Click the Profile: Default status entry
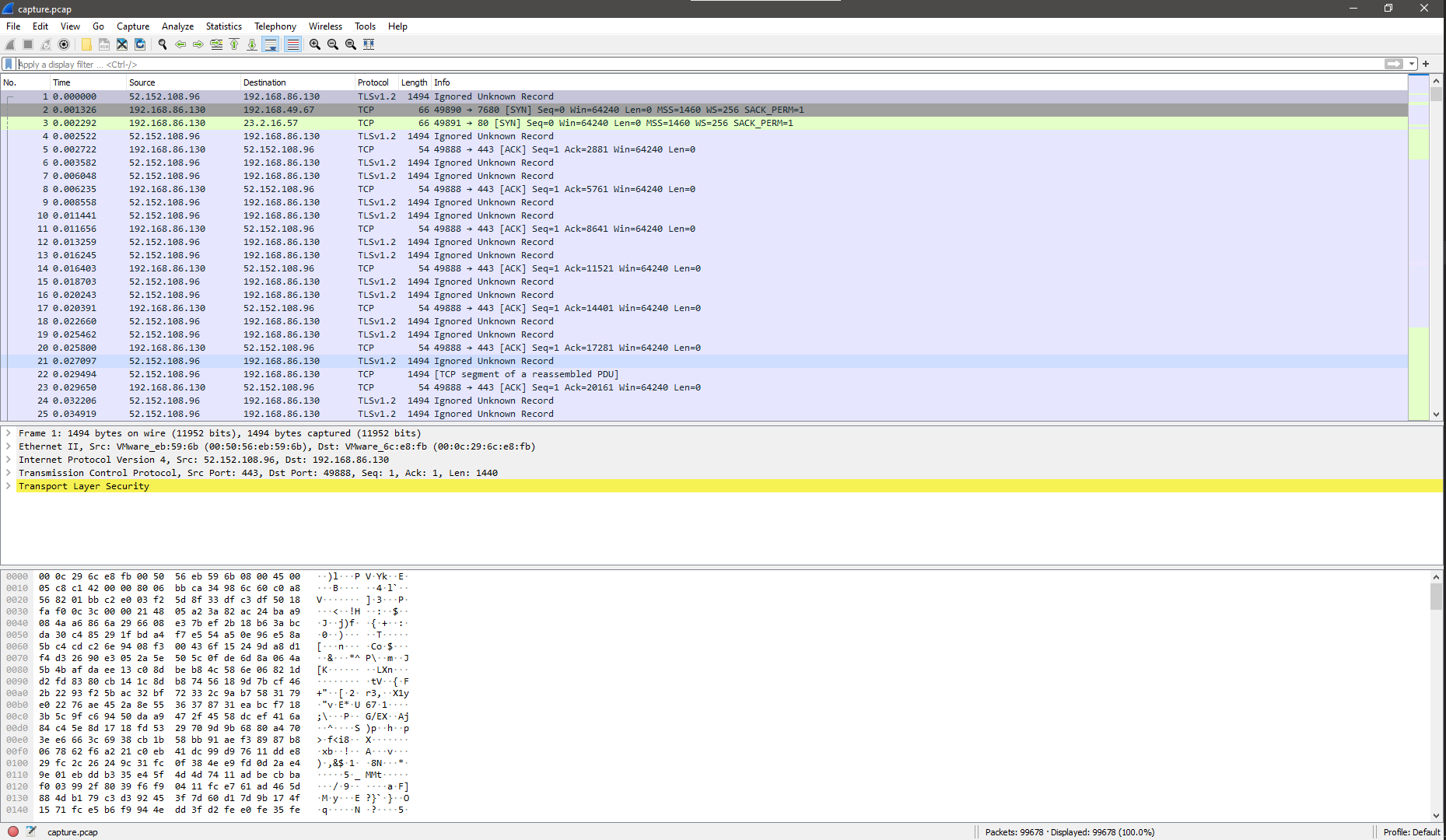The image size is (1446, 840). click(x=1411, y=832)
